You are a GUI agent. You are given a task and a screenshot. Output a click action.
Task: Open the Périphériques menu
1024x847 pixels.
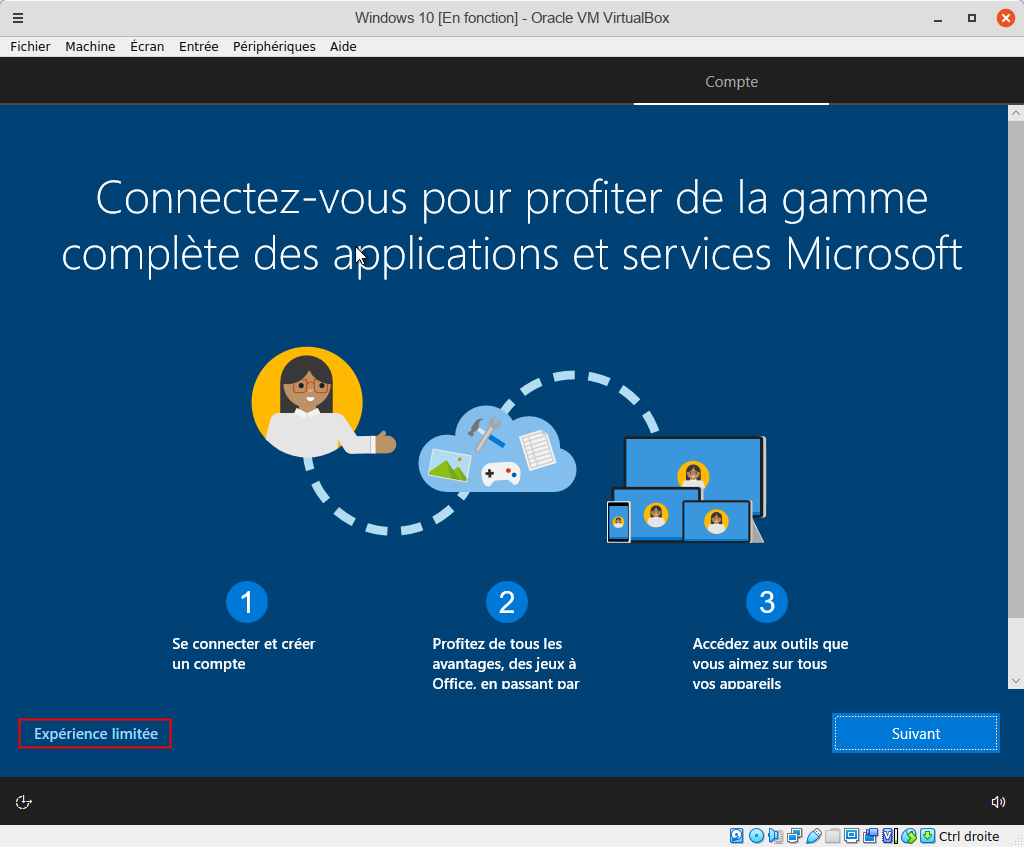pyautogui.click(x=274, y=47)
